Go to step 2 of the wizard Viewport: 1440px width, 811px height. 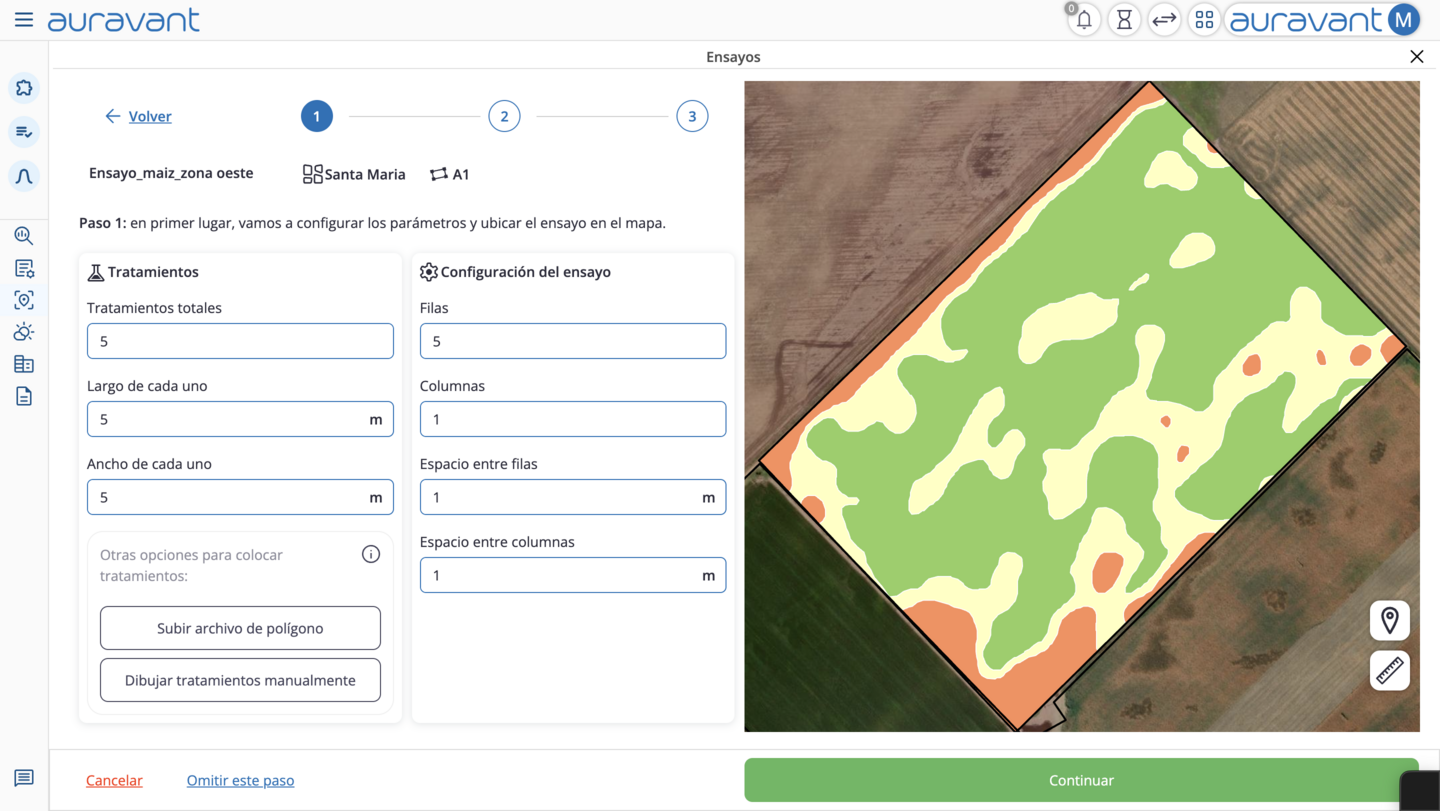[x=504, y=116]
